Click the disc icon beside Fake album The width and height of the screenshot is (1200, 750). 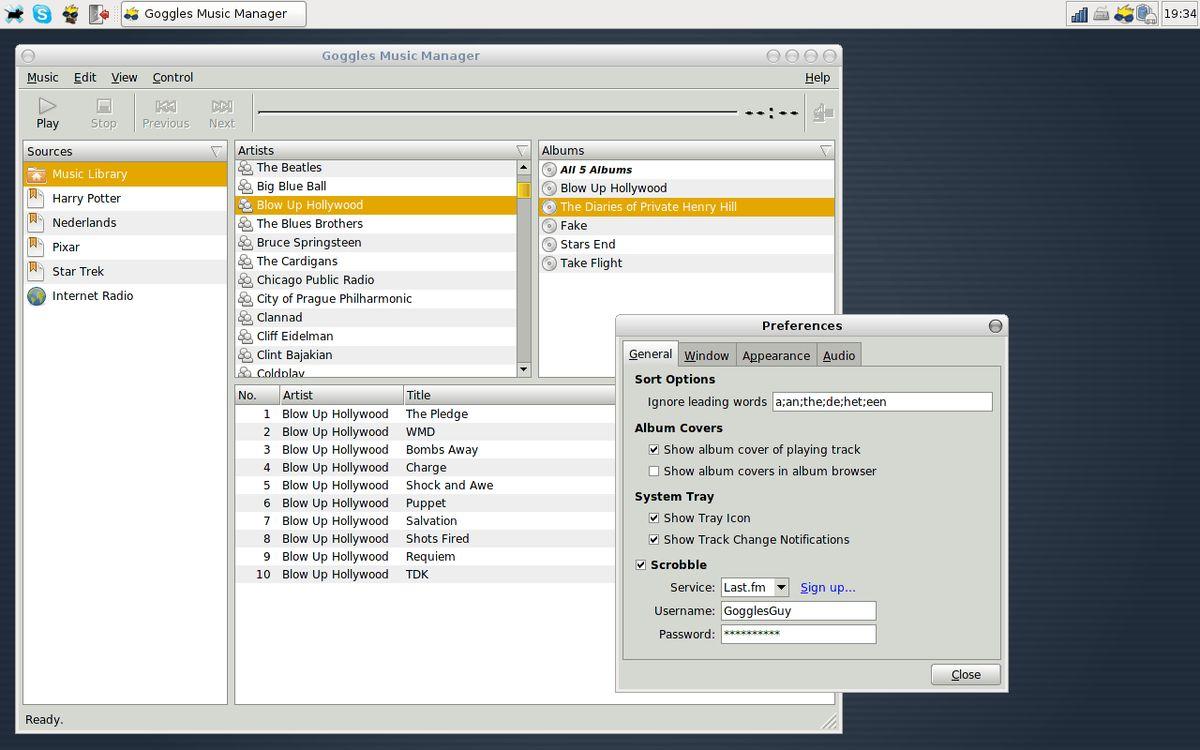(549, 226)
